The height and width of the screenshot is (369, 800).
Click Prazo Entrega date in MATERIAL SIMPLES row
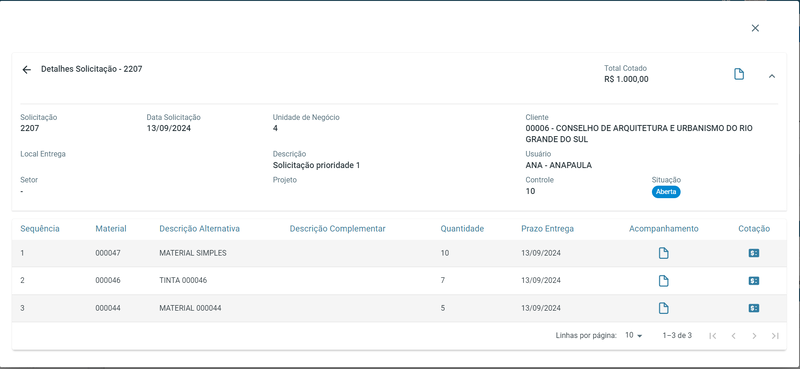coord(541,253)
